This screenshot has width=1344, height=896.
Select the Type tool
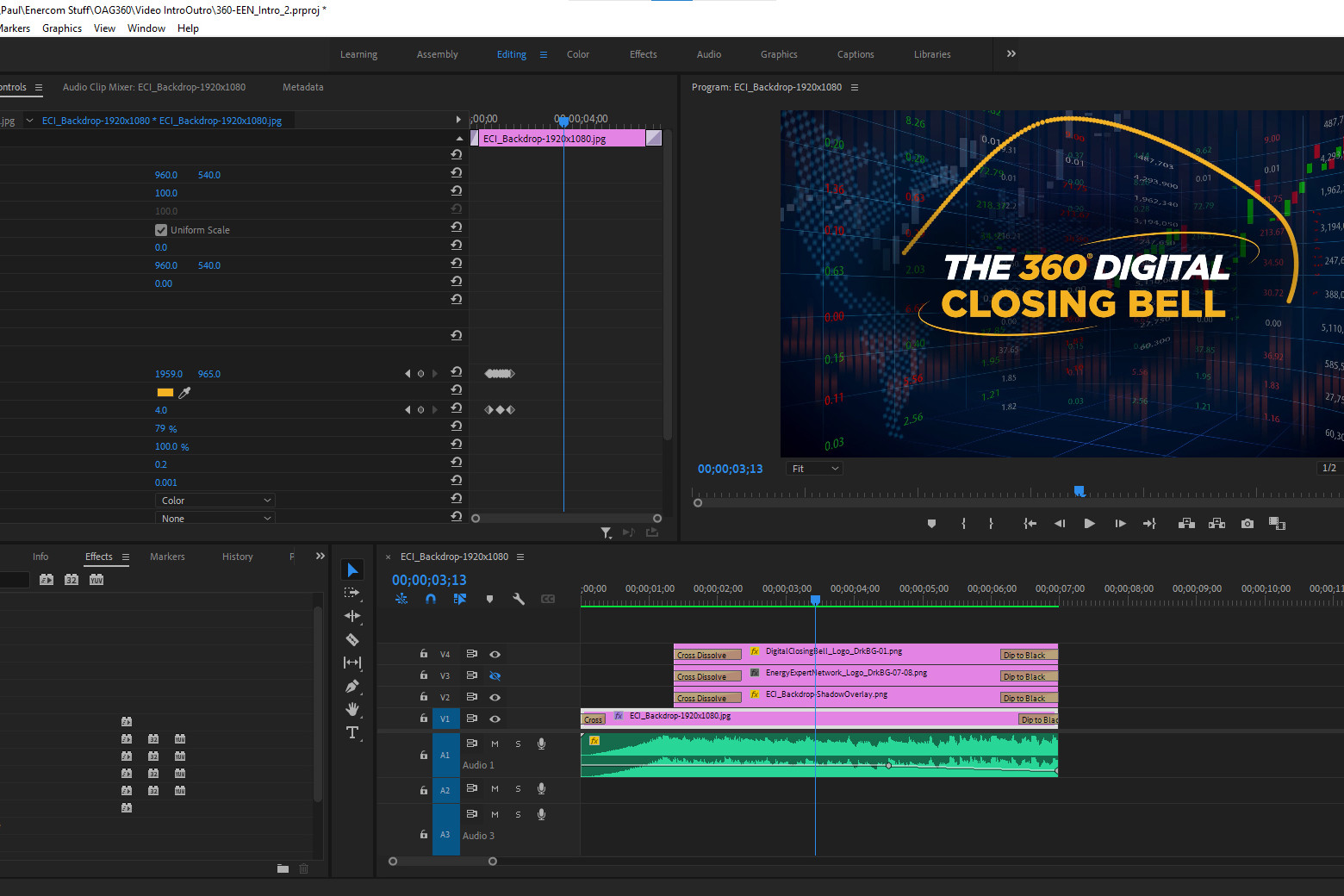352,732
